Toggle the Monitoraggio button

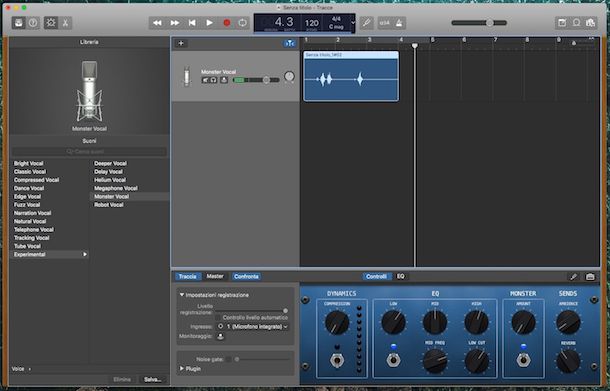[x=220, y=336]
